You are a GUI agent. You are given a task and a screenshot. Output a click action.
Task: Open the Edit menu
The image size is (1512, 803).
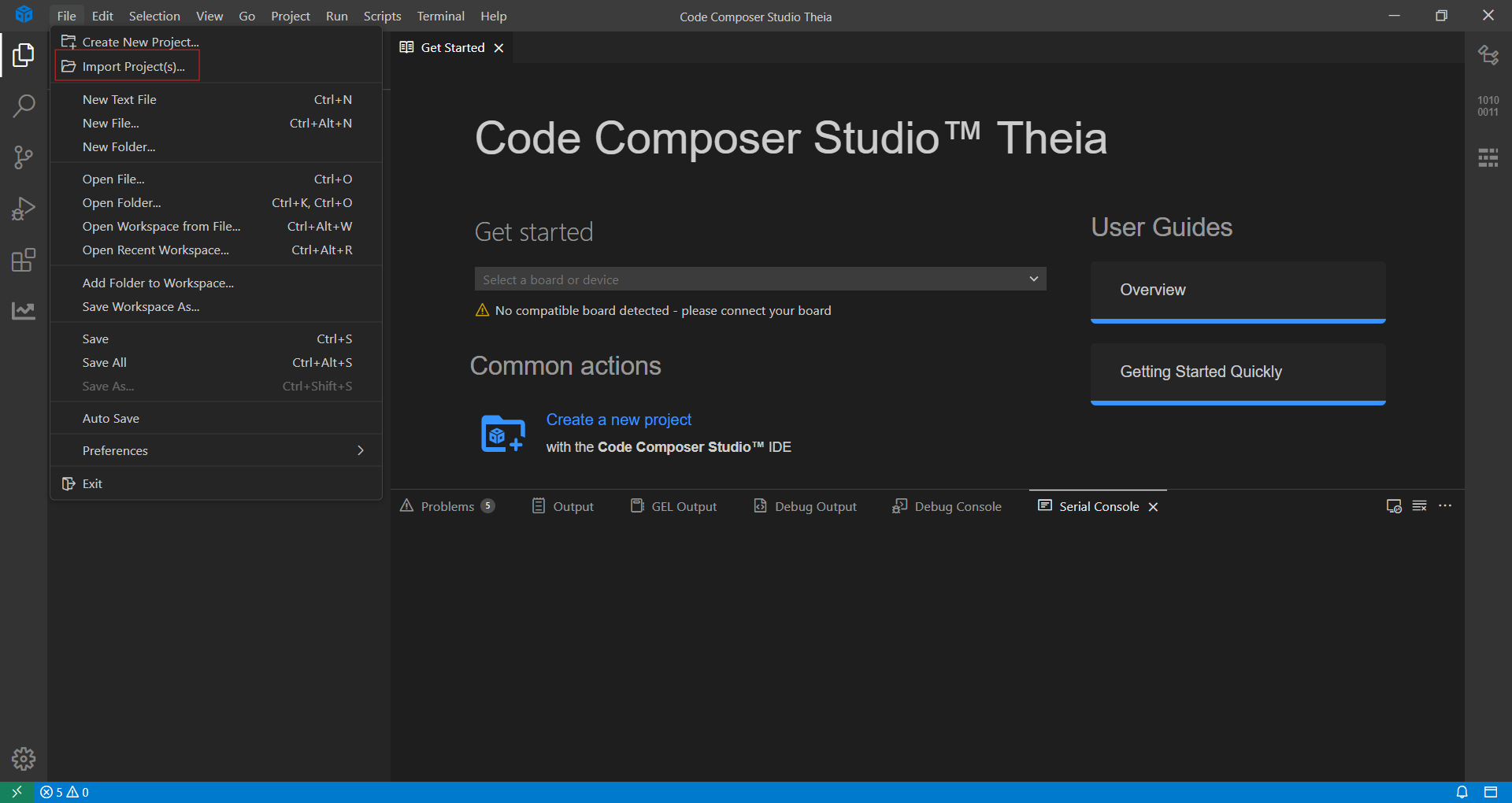point(102,16)
